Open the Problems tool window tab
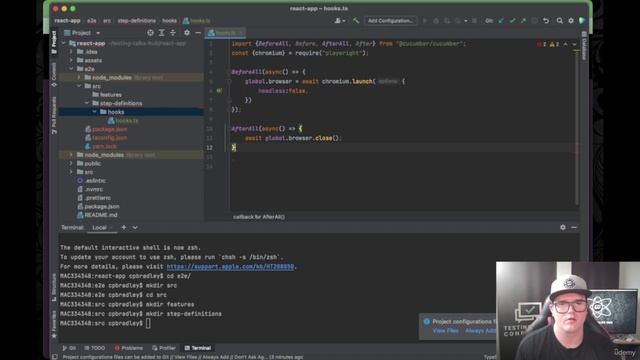This screenshot has width=640, height=360. (x=129, y=348)
